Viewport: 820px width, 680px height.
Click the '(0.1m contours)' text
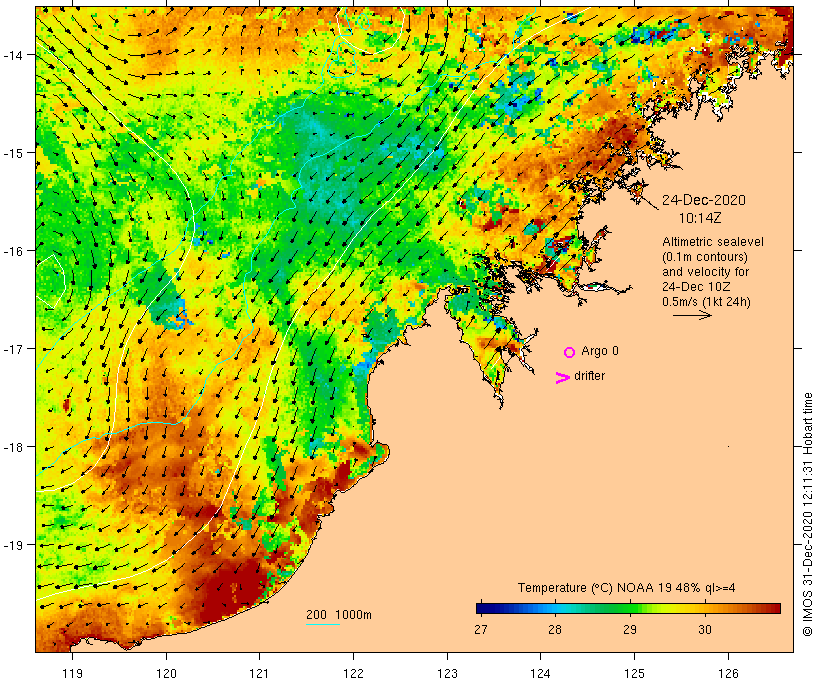click(x=704, y=257)
